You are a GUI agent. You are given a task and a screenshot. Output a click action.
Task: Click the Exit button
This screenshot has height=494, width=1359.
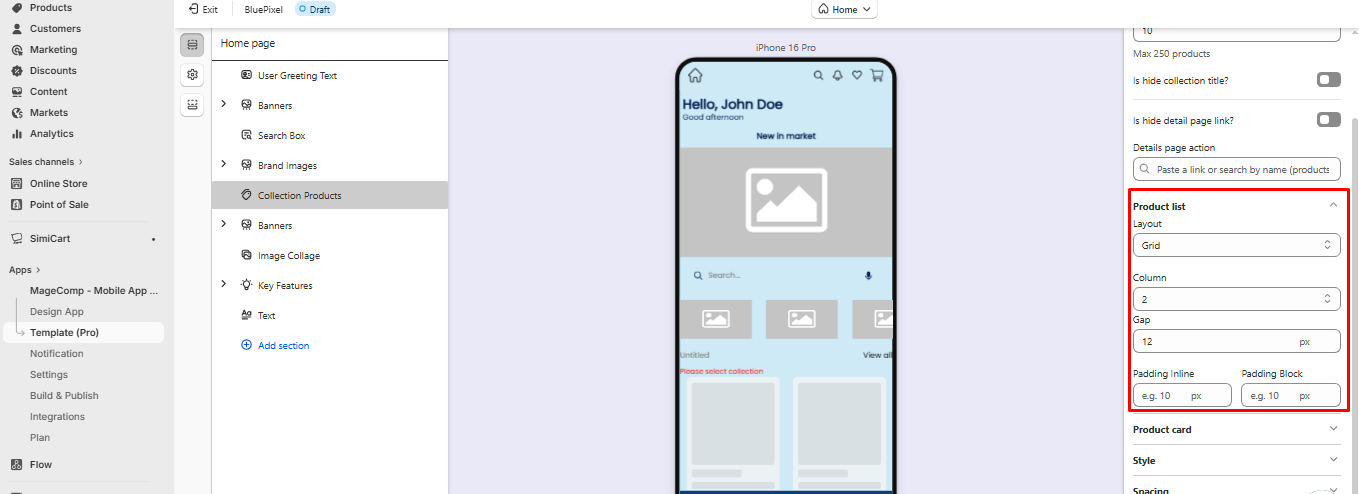203,9
